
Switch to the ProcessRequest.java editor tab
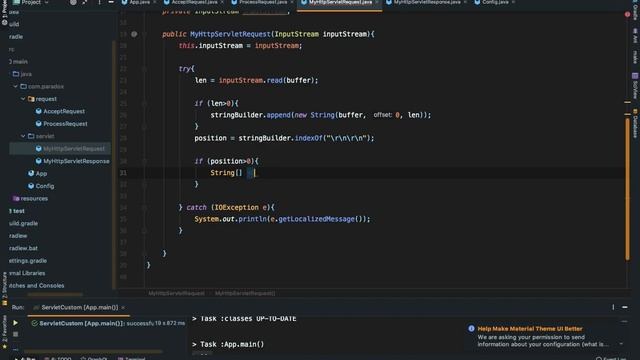pyautogui.click(x=262, y=2)
